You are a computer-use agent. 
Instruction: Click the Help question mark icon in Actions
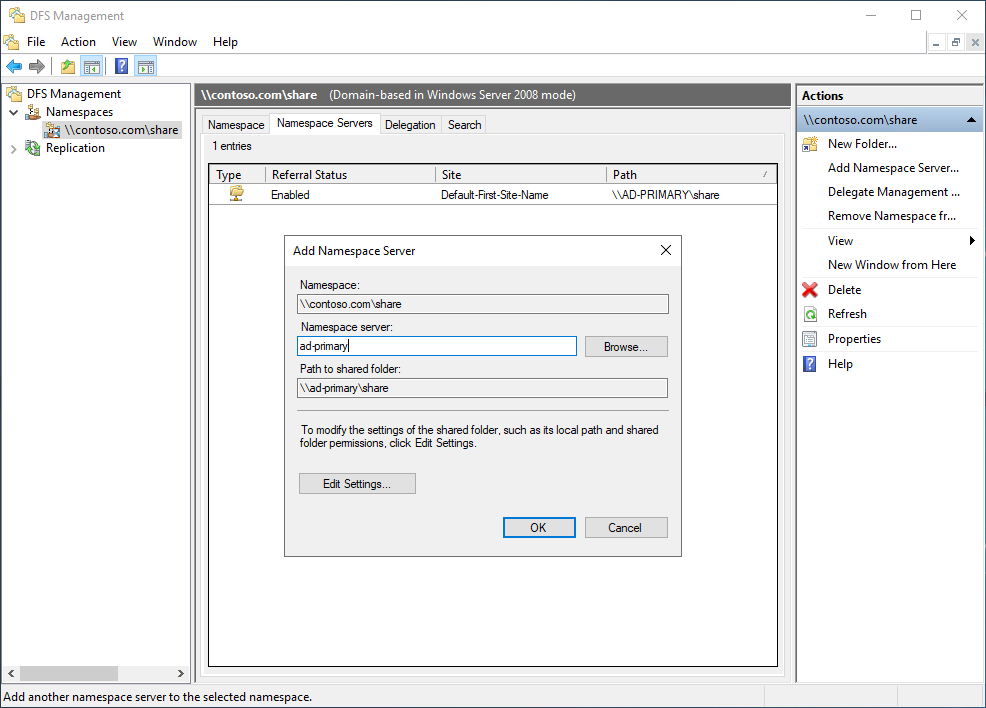(x=810, y=364)
